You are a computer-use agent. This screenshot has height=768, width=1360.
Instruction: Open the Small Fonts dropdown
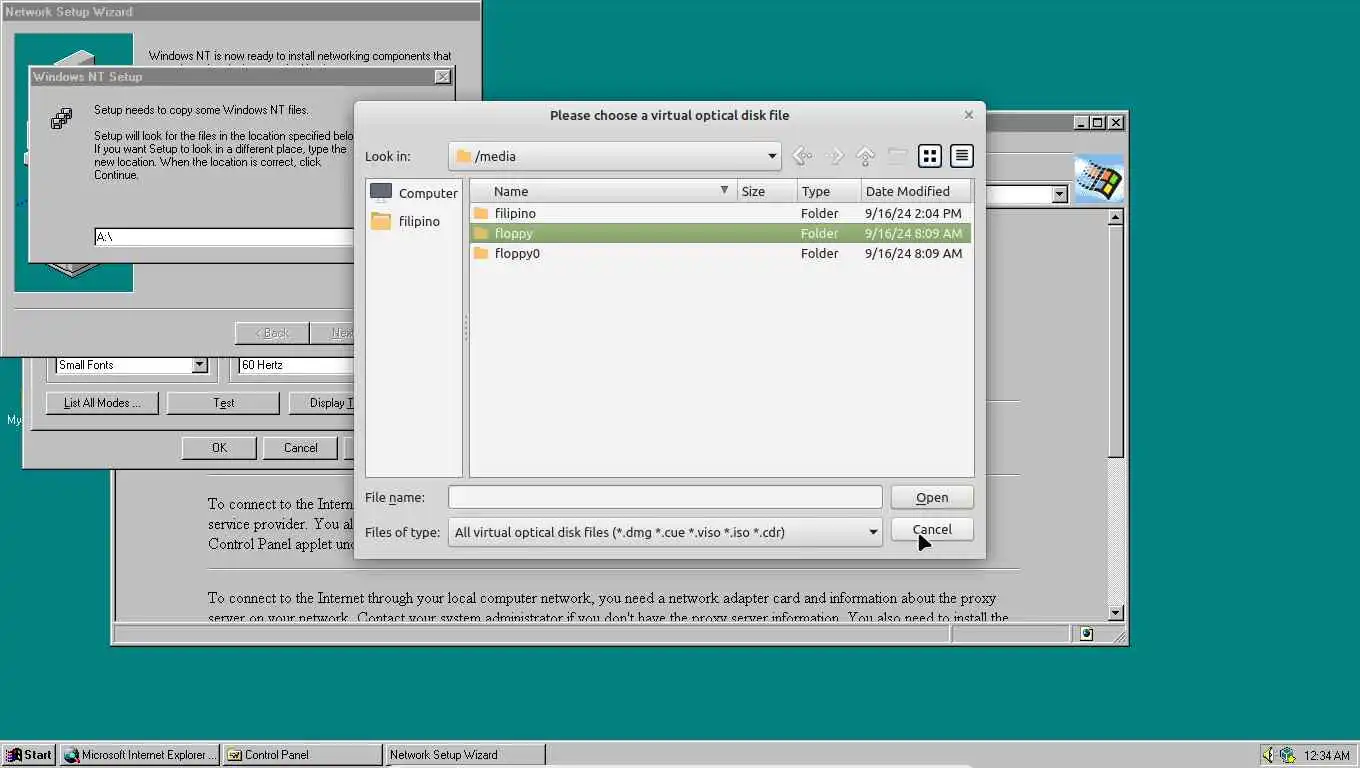(199, 365)
